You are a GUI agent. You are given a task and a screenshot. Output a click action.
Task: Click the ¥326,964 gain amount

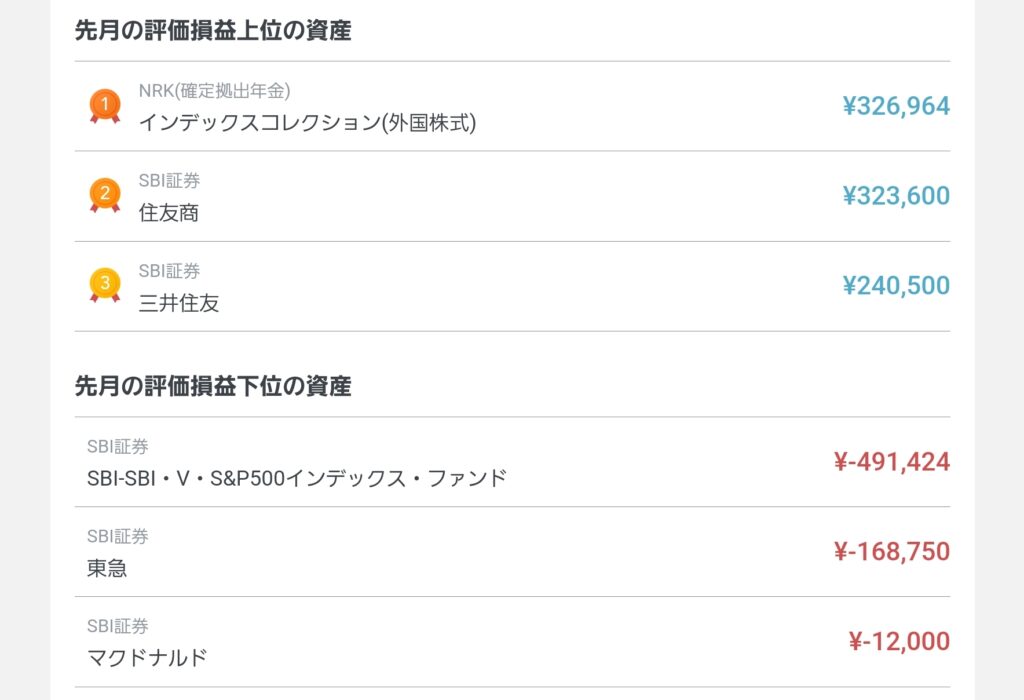click(x=896, y=106)
